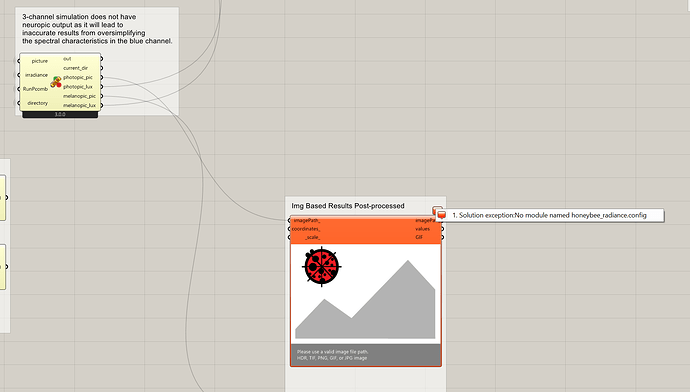This screenshot has height=392, width=690.
Task: Select the 'irradiance' input parameter
Action: coord(36,75)
